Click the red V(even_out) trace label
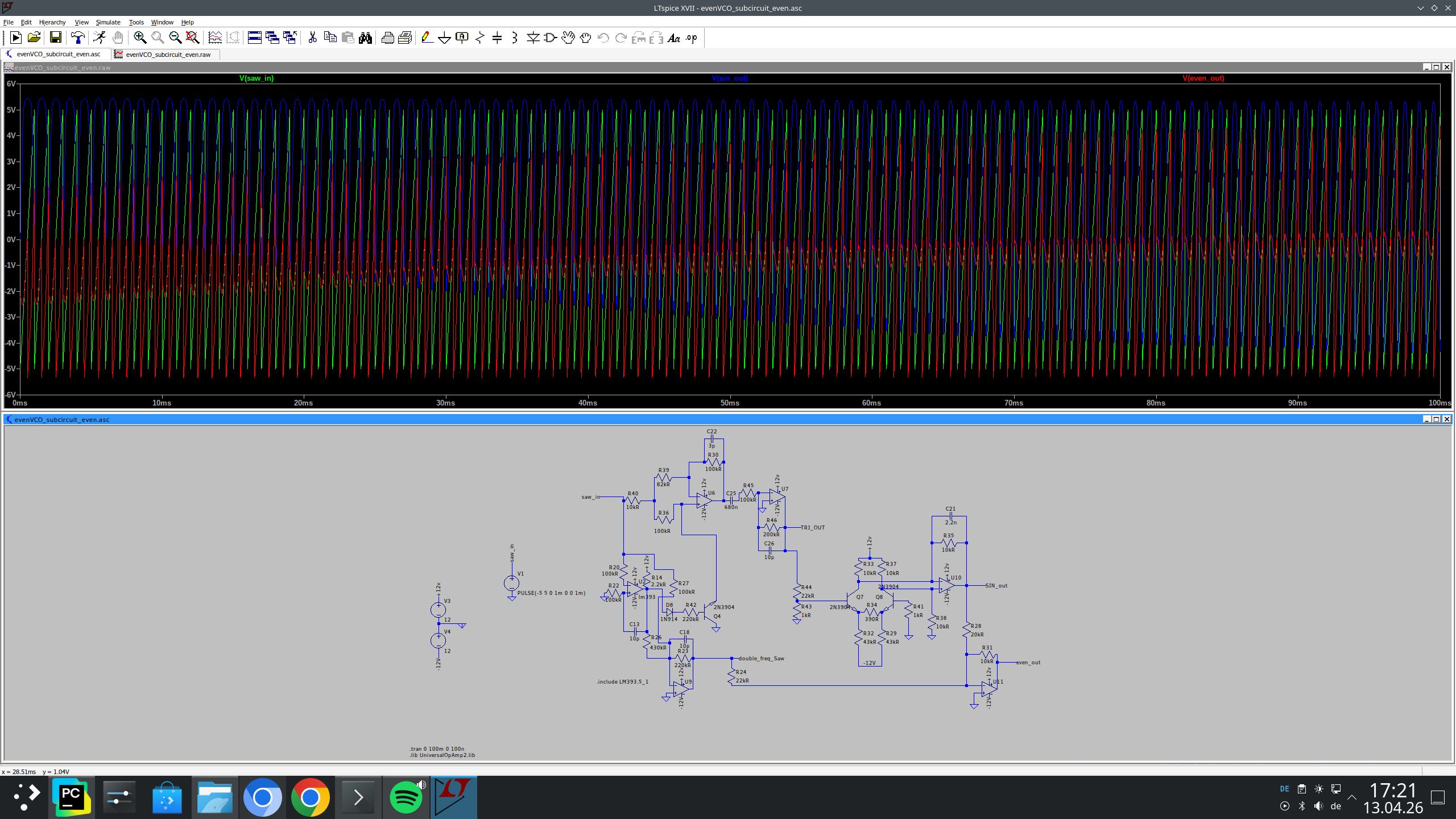This screenshot has width=1456, height=819. tap(1203, 78)
